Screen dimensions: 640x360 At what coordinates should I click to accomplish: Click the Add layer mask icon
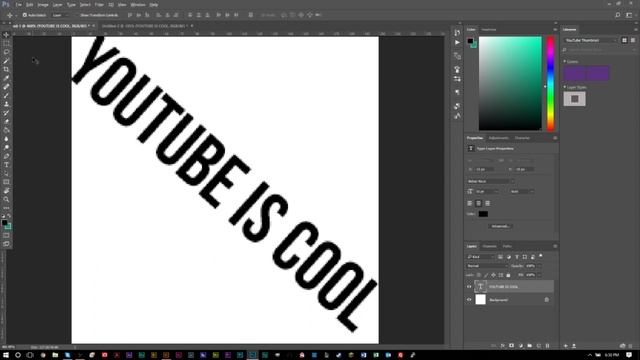(511, 346)
